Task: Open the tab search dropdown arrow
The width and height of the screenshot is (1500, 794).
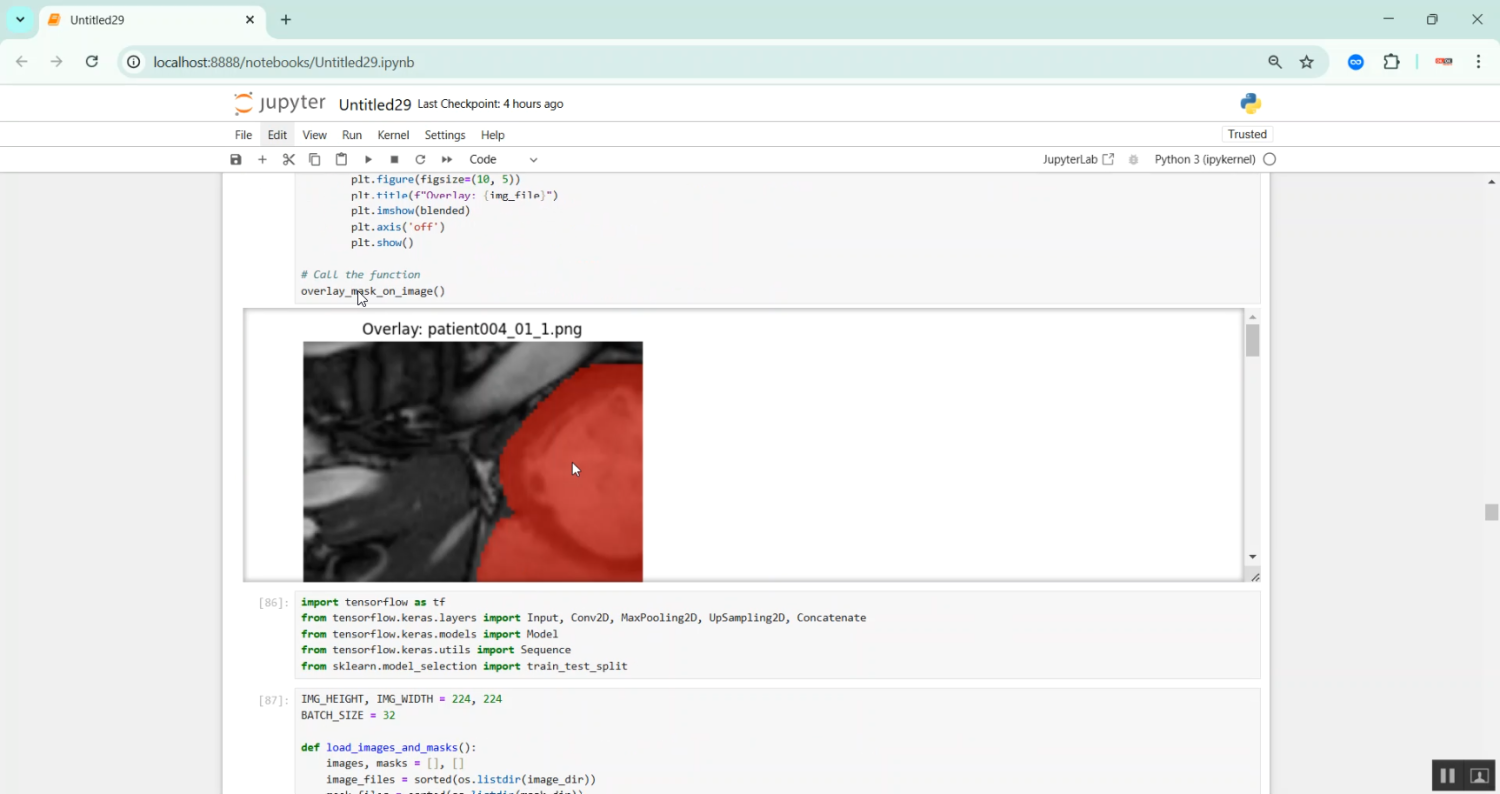Action: [x=20, y=20]
